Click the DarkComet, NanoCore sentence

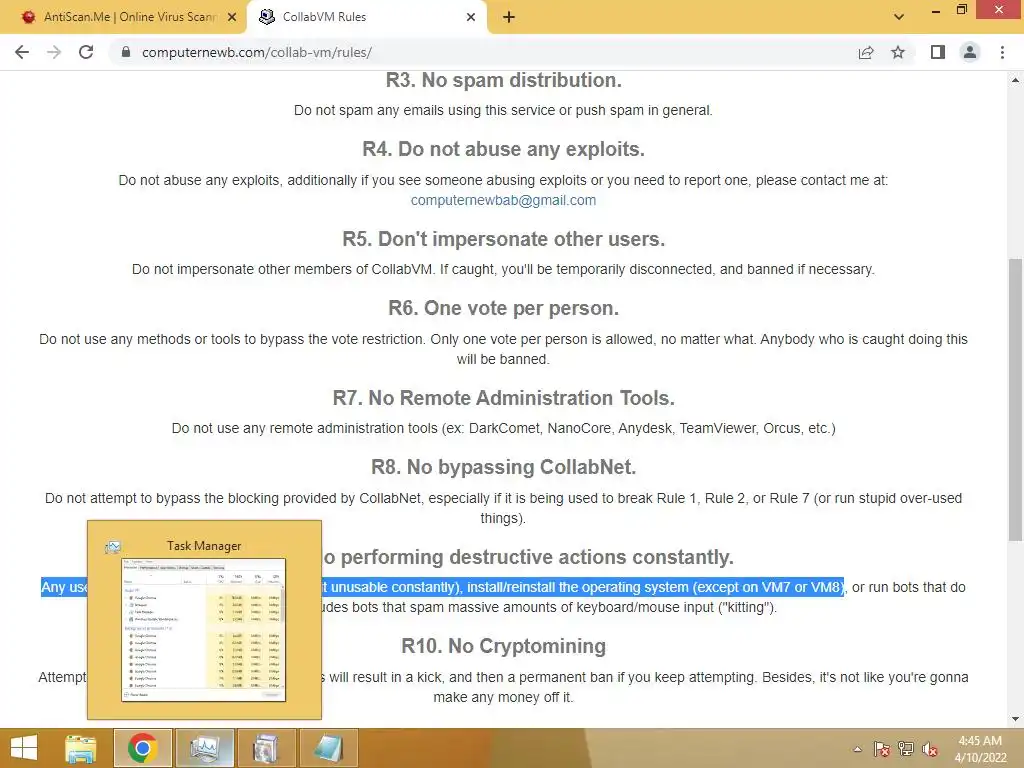click(504, 428)
